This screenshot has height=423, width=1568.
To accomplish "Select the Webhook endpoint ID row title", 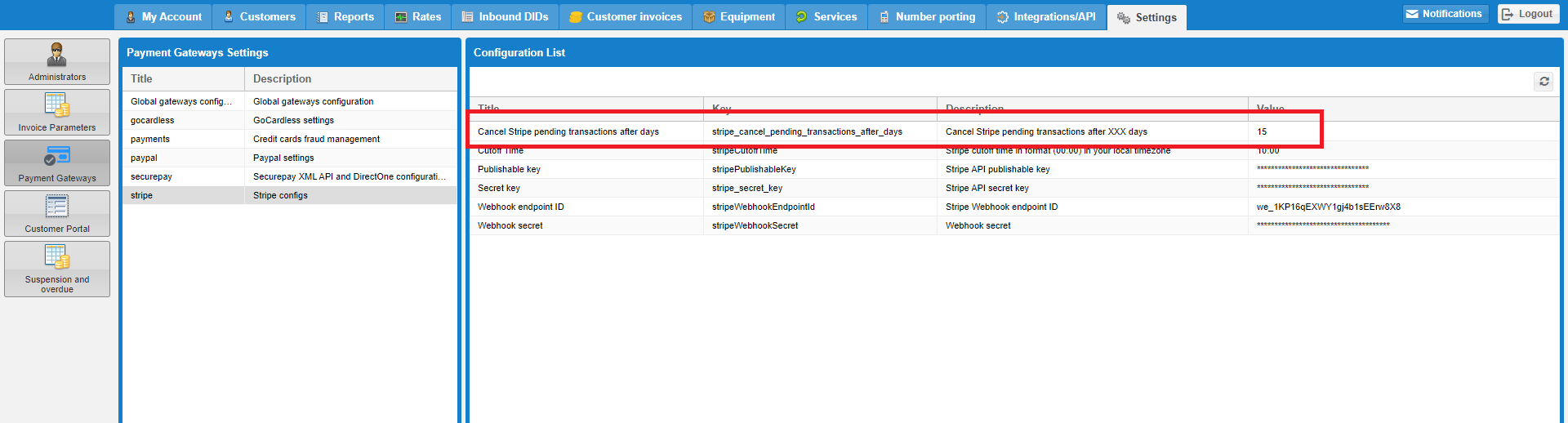I will [521, 207].
